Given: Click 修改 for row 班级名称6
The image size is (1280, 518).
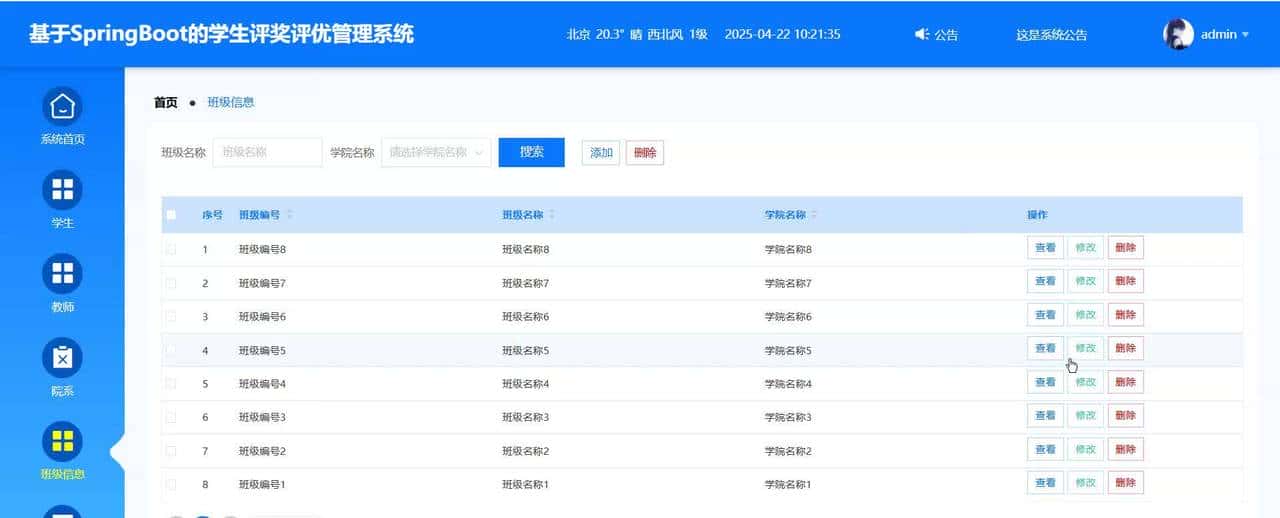Looking at the screenshot, I should (x=1086, y=315).
